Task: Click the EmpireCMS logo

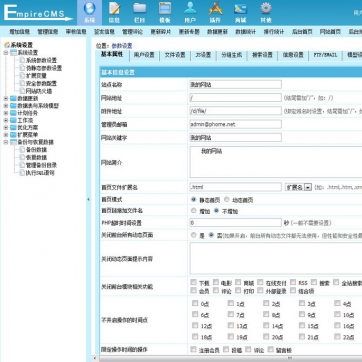Action: tap(37, 12)
